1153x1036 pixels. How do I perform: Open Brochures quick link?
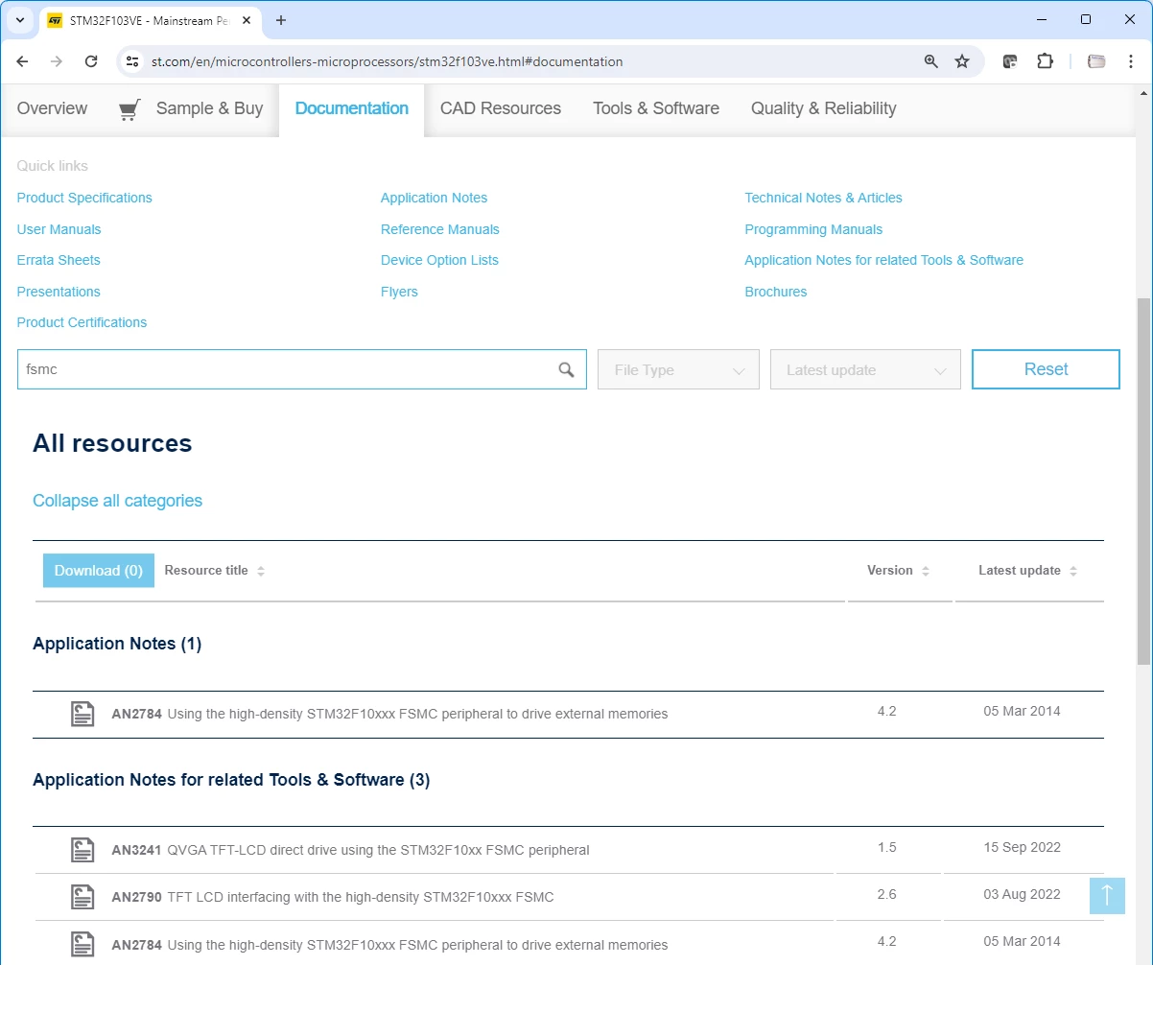click(775, 292)
